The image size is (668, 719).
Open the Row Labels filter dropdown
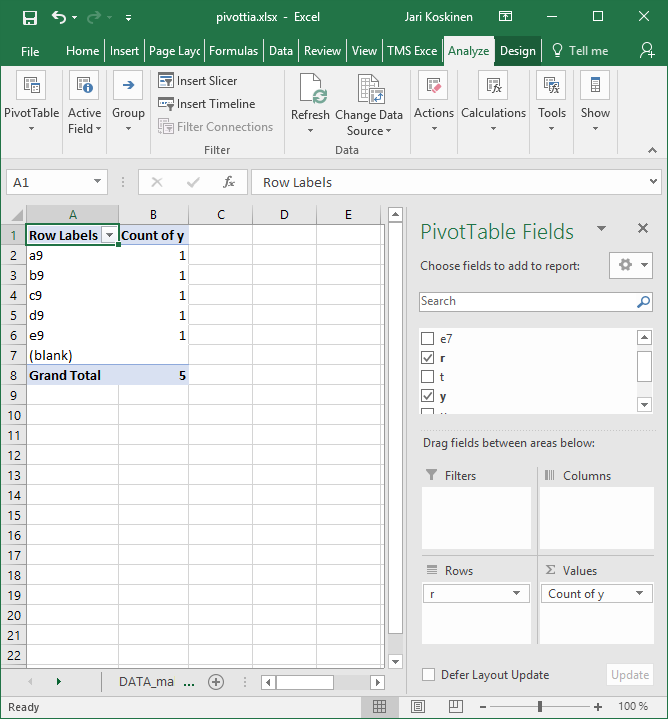(109, 236)
